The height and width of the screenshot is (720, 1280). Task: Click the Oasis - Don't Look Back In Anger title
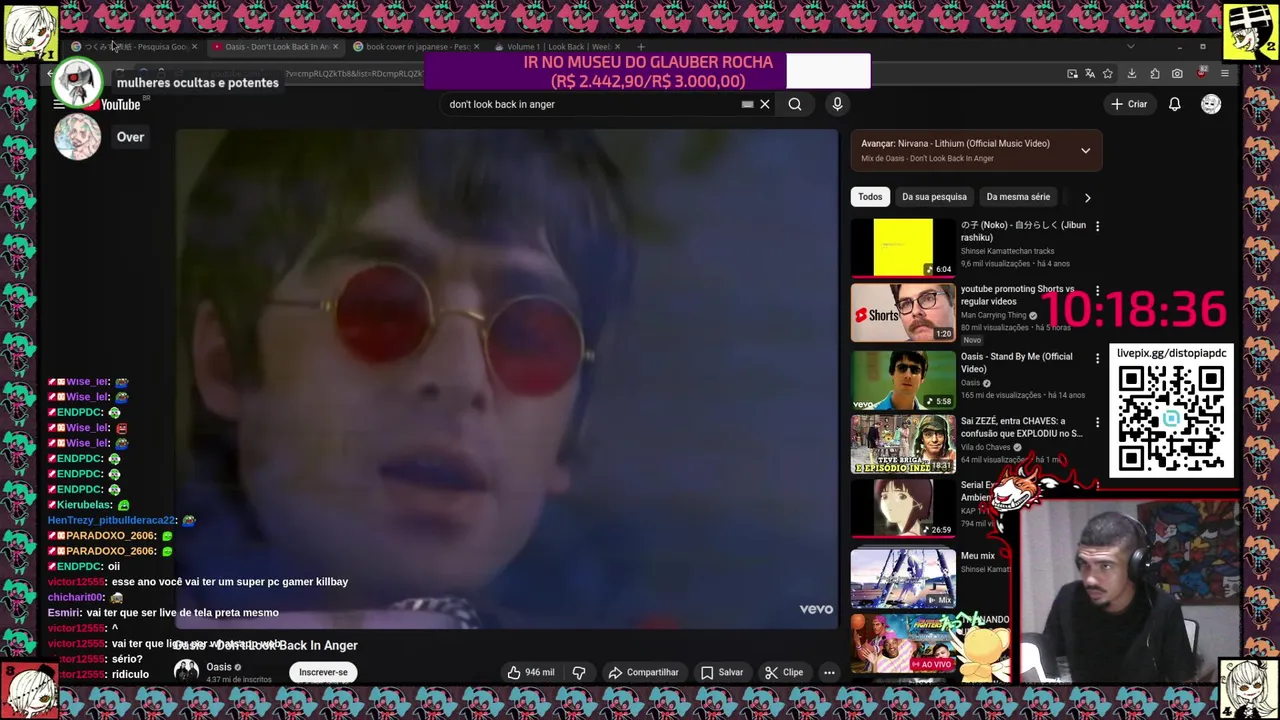(265, 645)
